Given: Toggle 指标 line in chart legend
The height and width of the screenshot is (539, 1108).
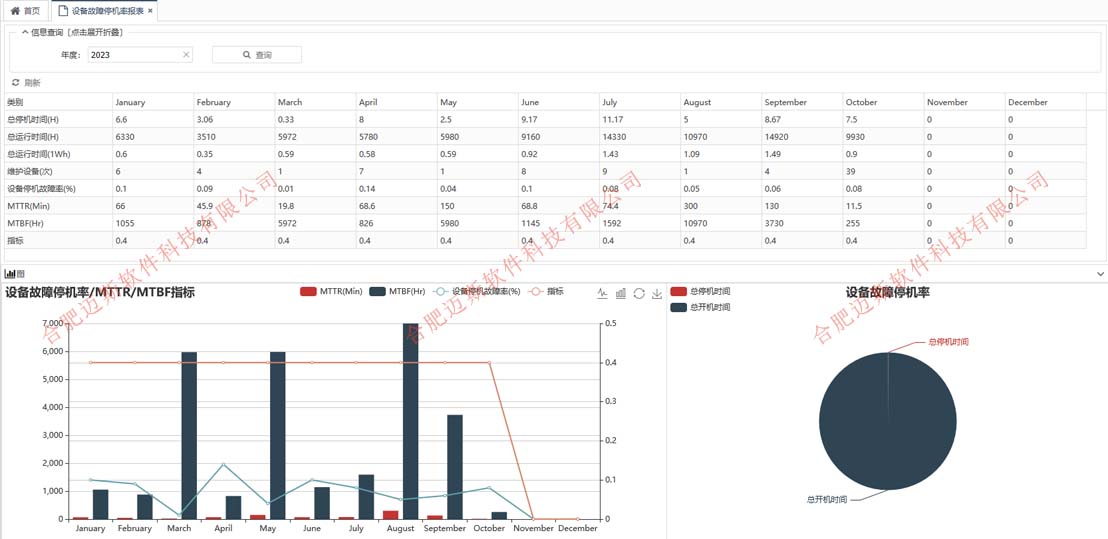Looking at the screenshot, I should [546, 292].
